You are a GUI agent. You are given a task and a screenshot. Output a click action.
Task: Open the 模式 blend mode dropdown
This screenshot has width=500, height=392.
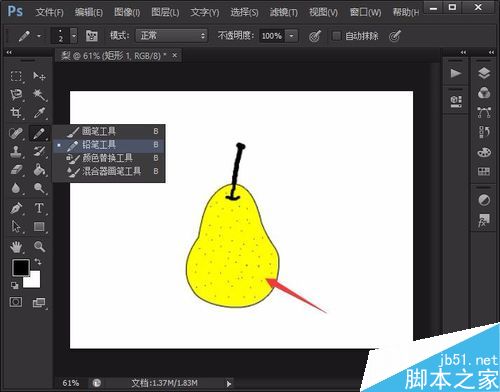pyautogui.click(x=172, y=35)
